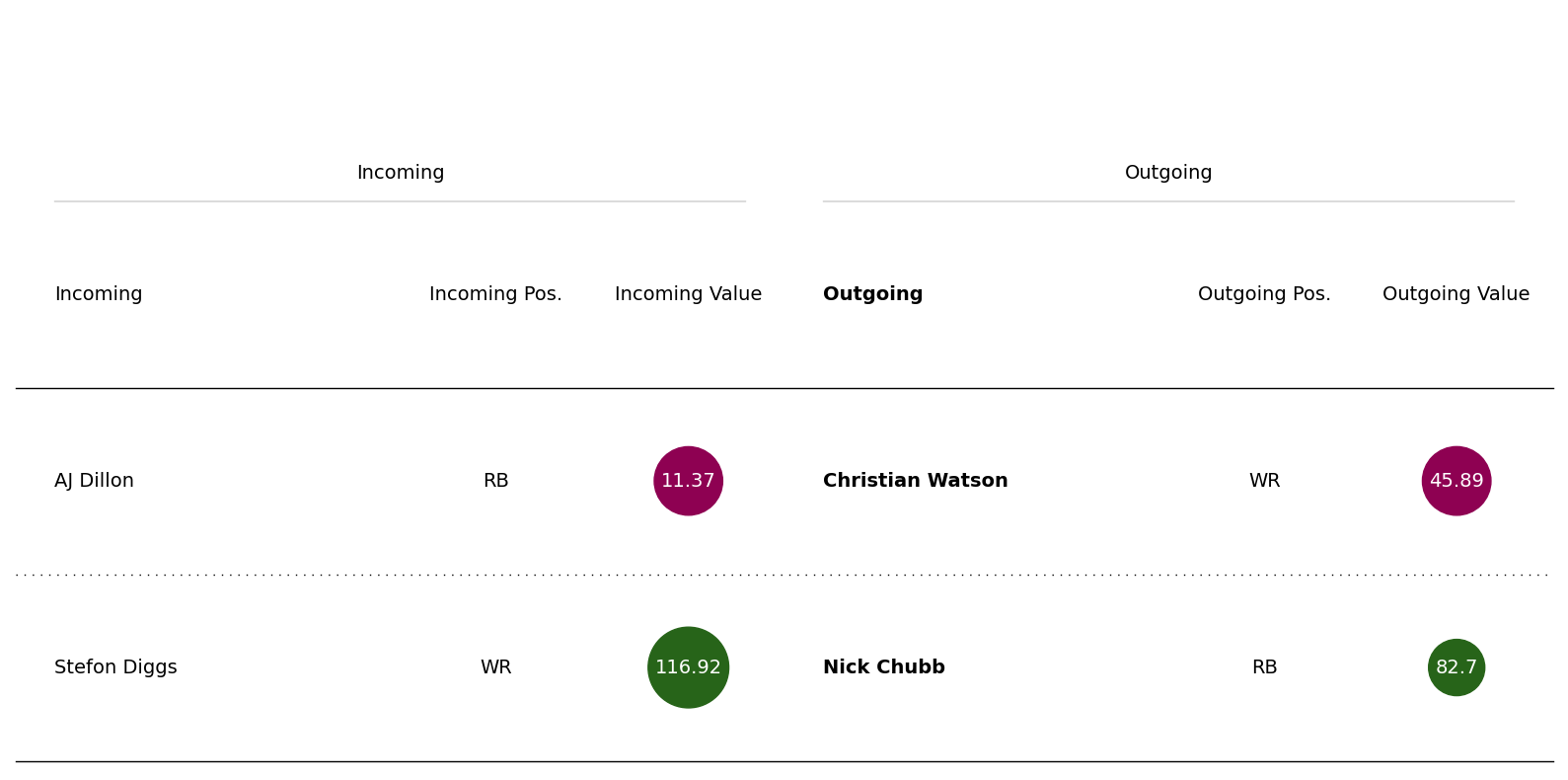Viewport: 1568px width, 780px height.
Task: Click the Outgoing Pos. column header
Action: pyautogui.click(x=1264, y=294)
